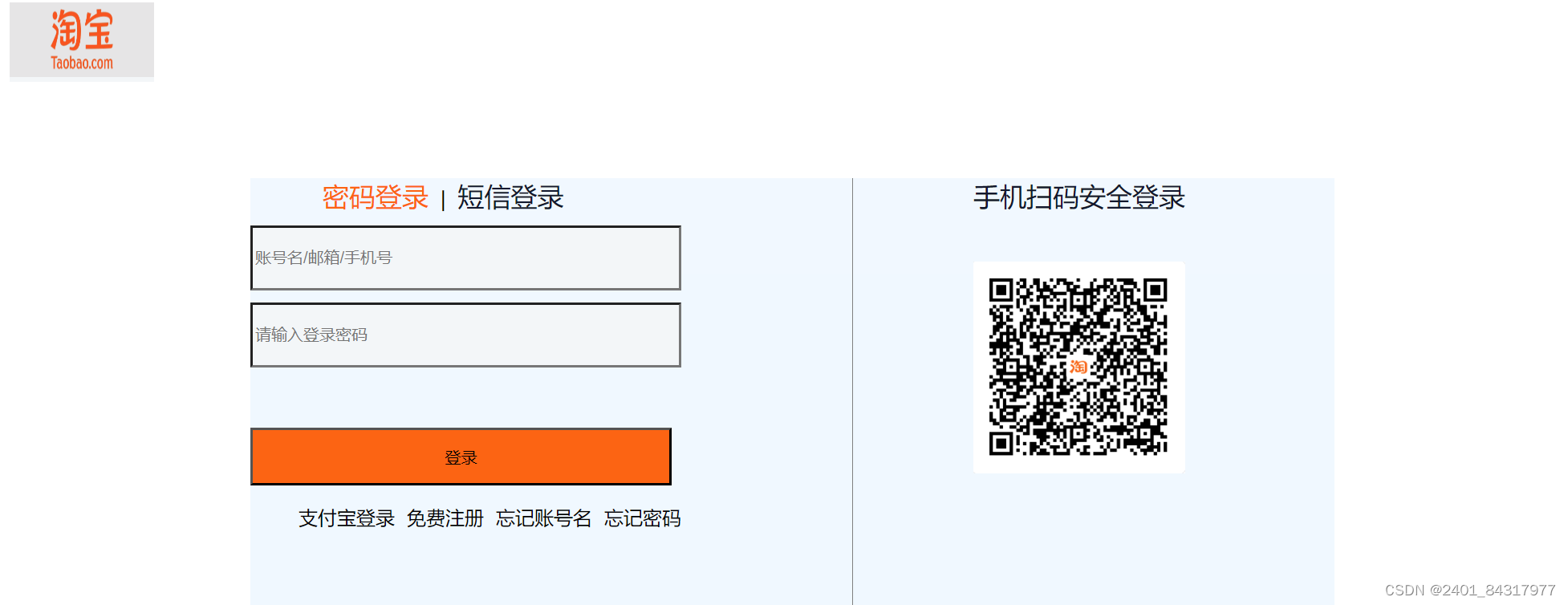This screenshot has height=605, width=1568.
Task: Click the vertical bar separating the login tabs
Action: pos(443,199)
